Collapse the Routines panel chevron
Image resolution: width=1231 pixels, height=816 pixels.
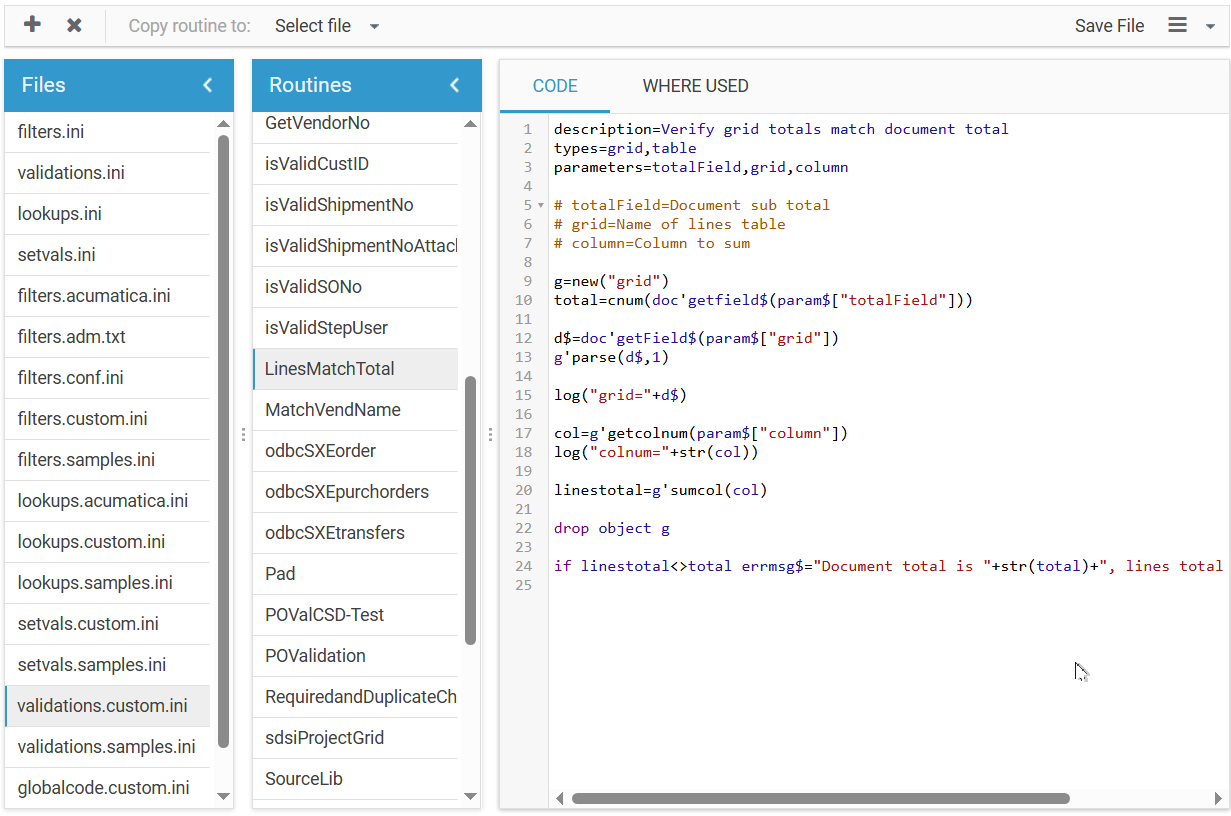(455, 85)
